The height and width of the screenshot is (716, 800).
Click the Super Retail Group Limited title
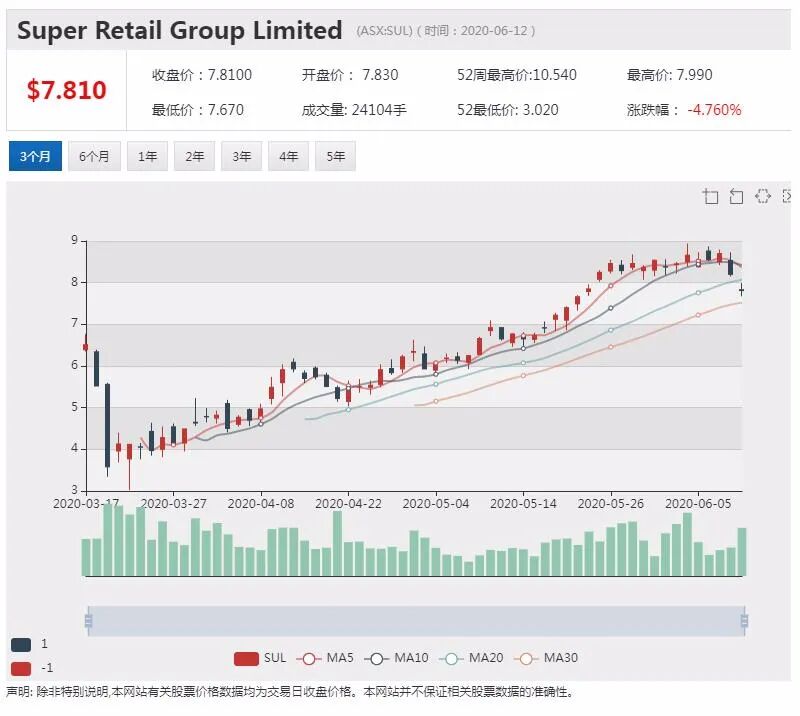180,30
